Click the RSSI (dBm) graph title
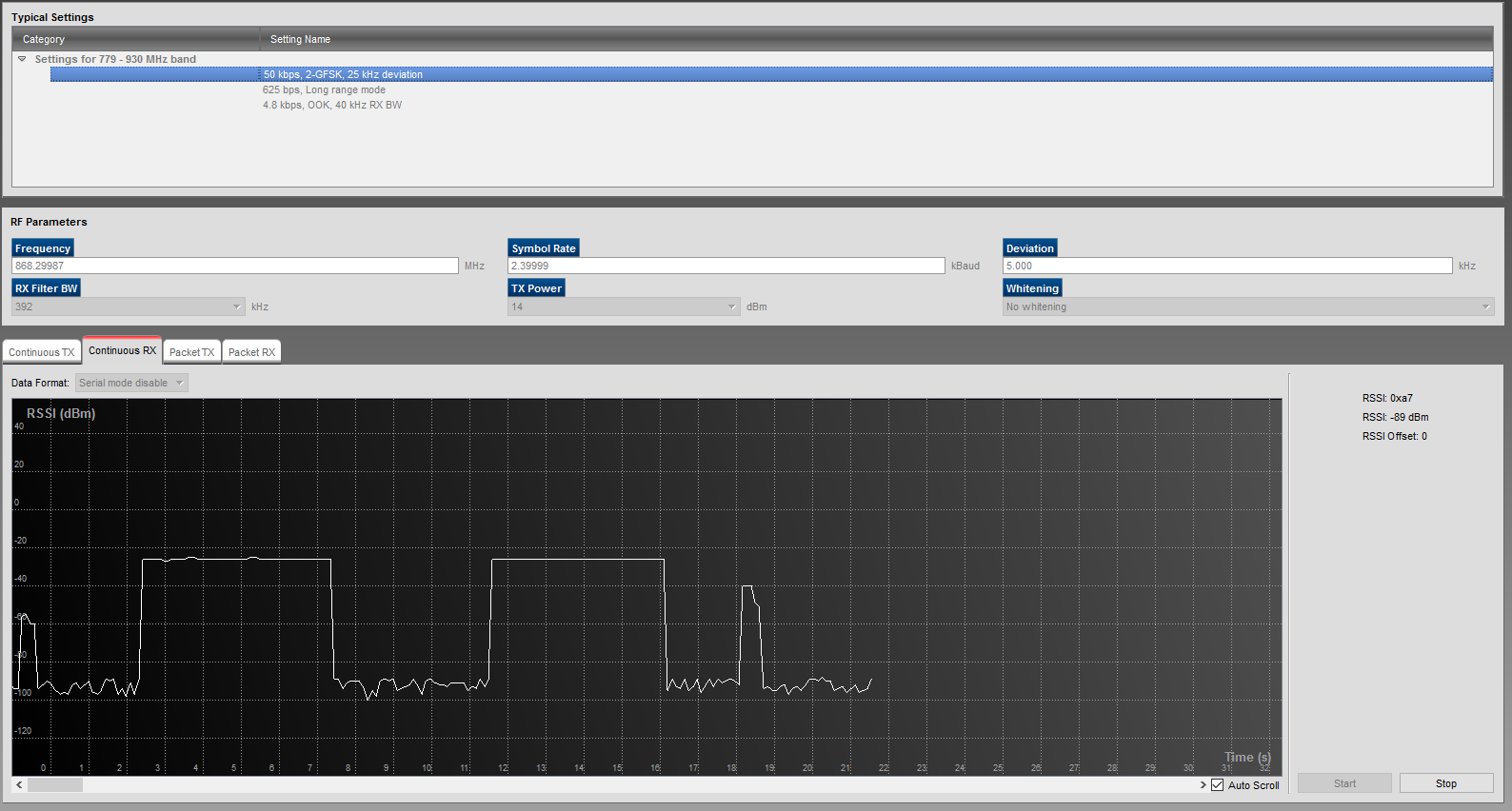The width and height of the screenshot is (1512, 811). coord(61,413)
